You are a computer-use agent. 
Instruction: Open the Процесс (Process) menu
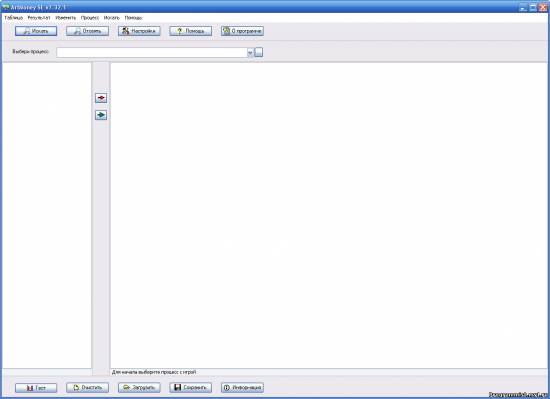(90, 18)
